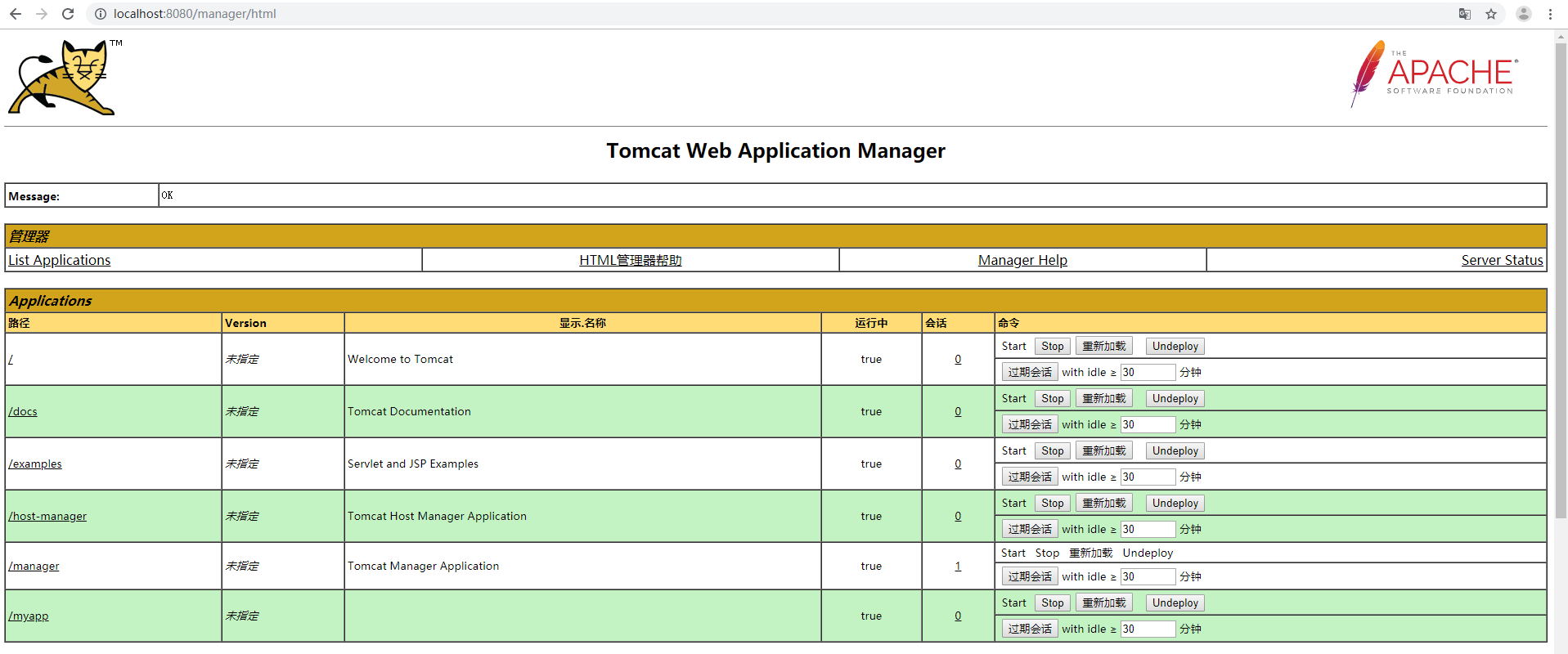
Task: Click 过期会话 for the /manager row
Action: click(x=1030, y=576)
